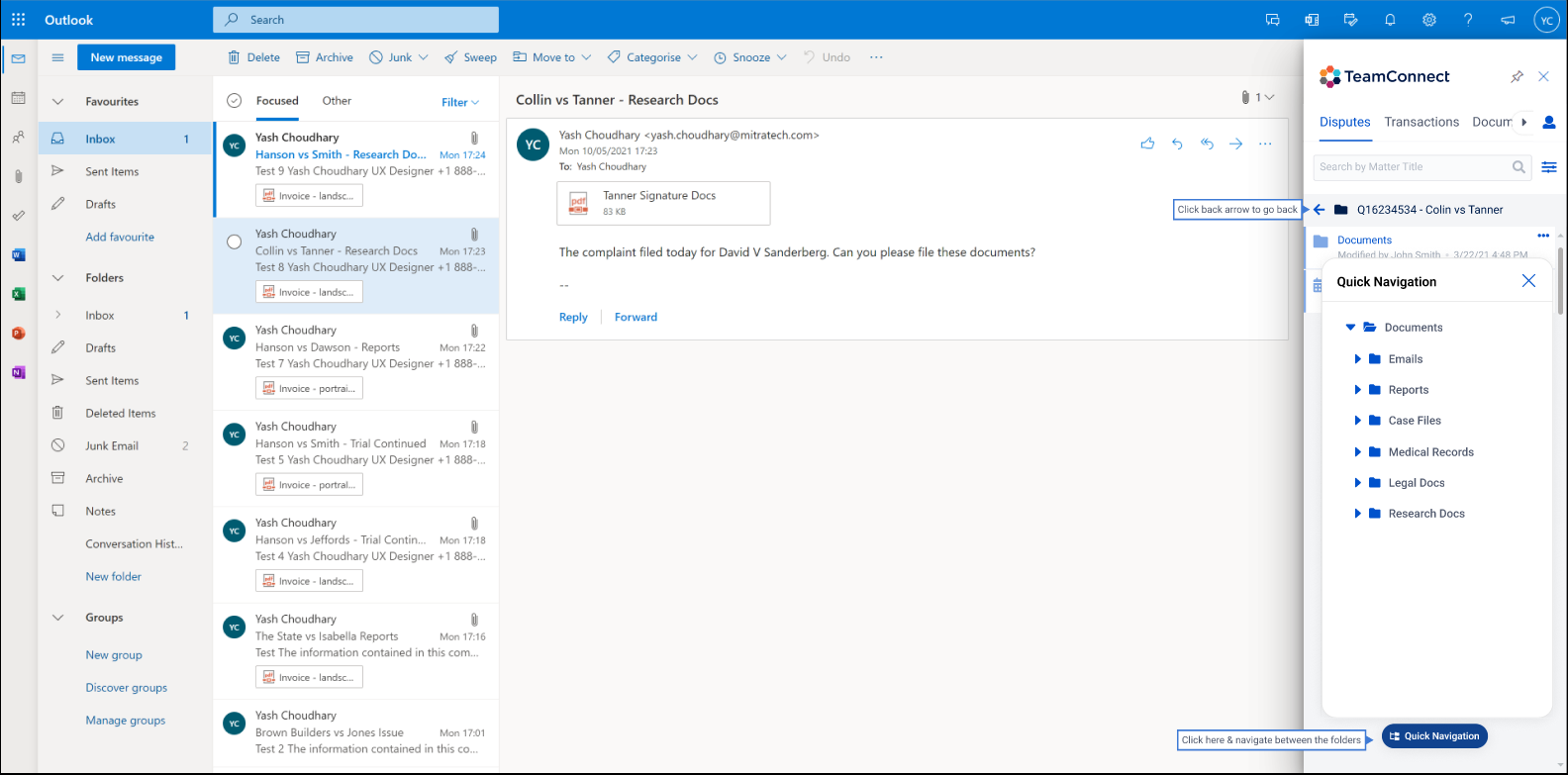Open more actions ellipsis on the email
The width and height of the screenshot is (1568, 775).
point(1265,144)
